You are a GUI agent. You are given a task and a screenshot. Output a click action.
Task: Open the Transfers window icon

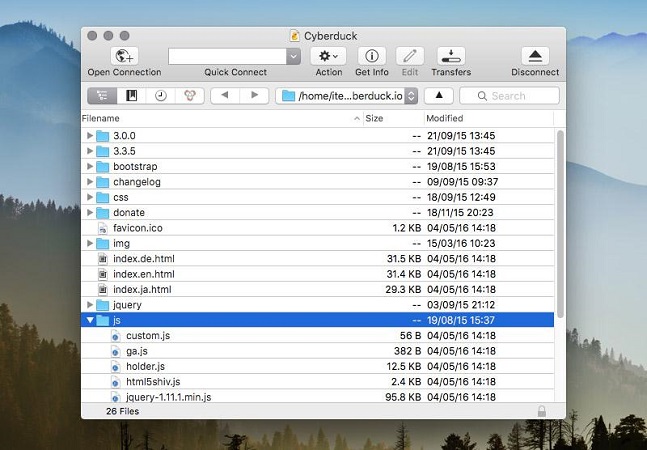pos(451,56)
